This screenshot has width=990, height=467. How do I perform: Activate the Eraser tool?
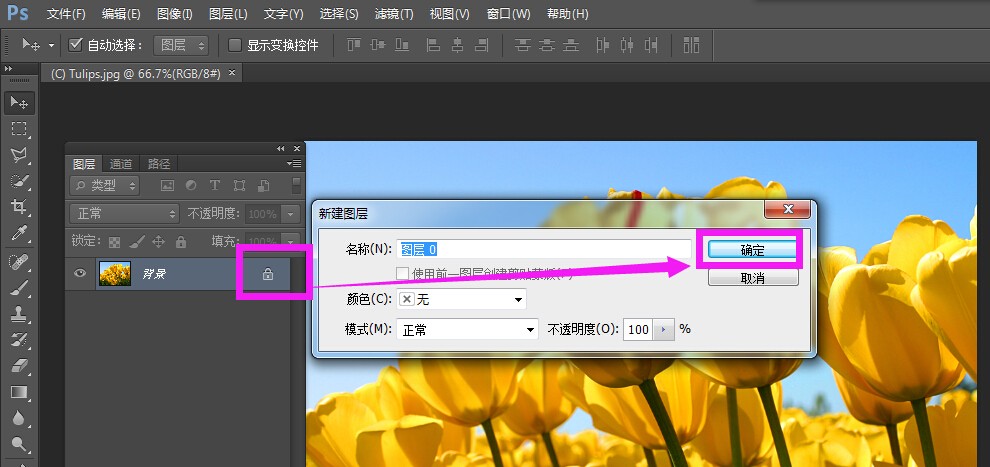point(19,366)
